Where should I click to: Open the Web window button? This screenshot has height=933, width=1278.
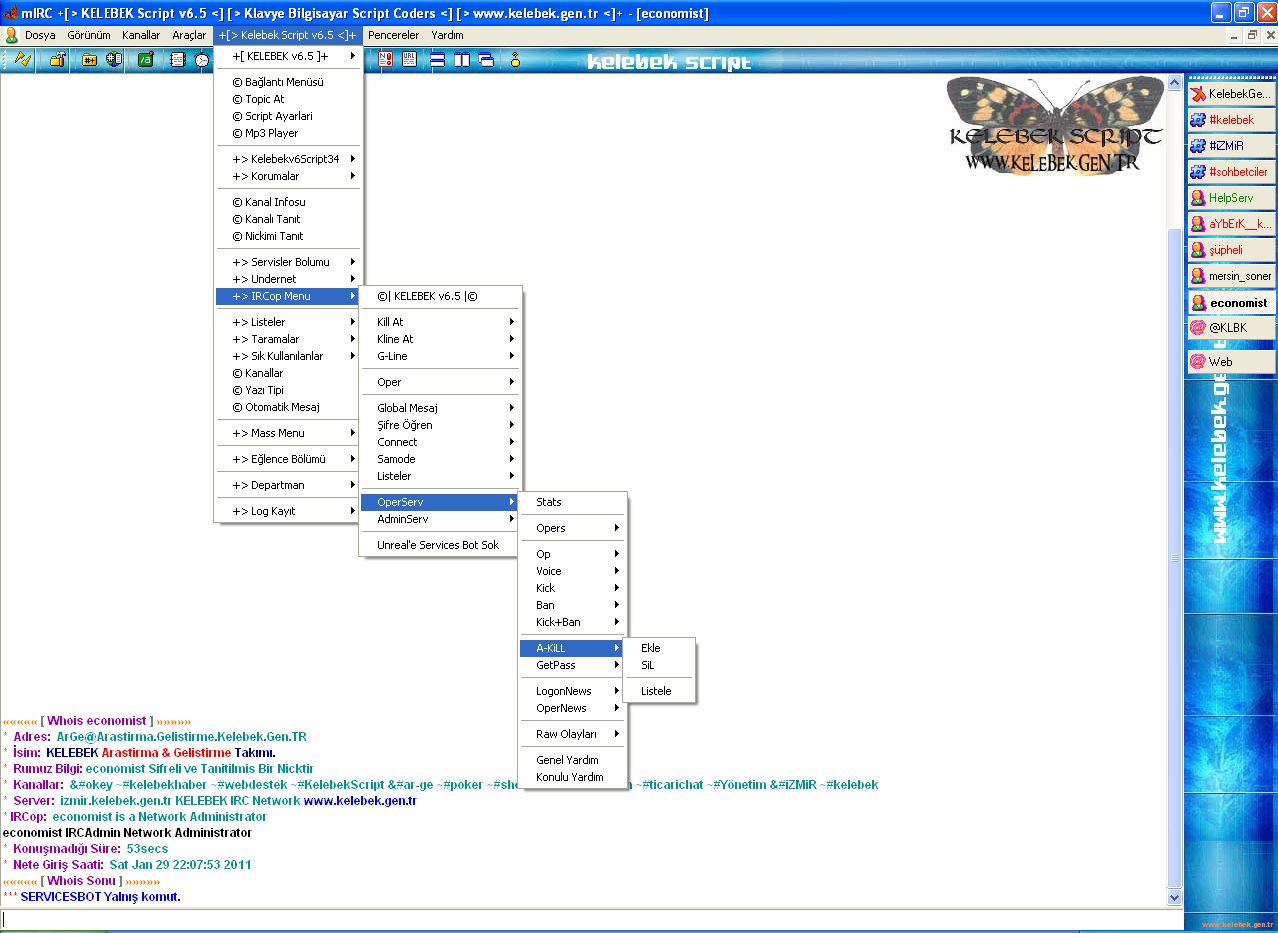pyautogui.click(x=1232, y=362)
